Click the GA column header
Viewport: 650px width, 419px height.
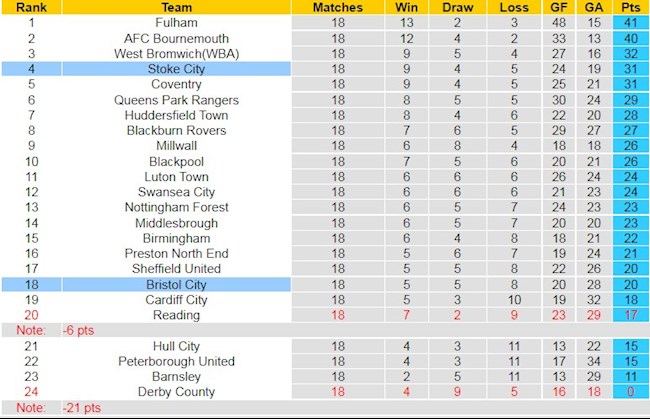pos(595,7)
